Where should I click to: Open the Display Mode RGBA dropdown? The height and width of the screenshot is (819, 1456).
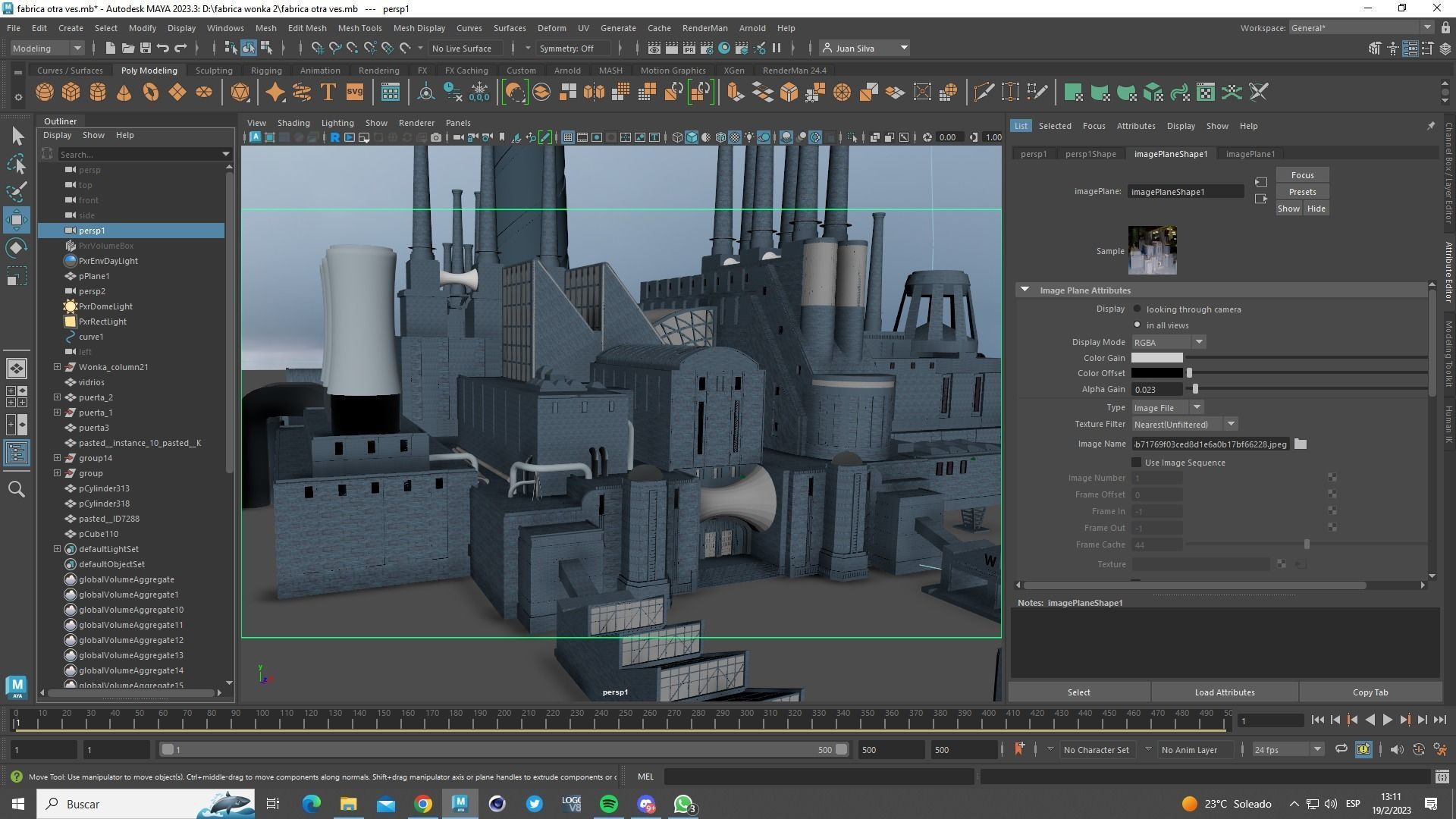[1168, 342]
